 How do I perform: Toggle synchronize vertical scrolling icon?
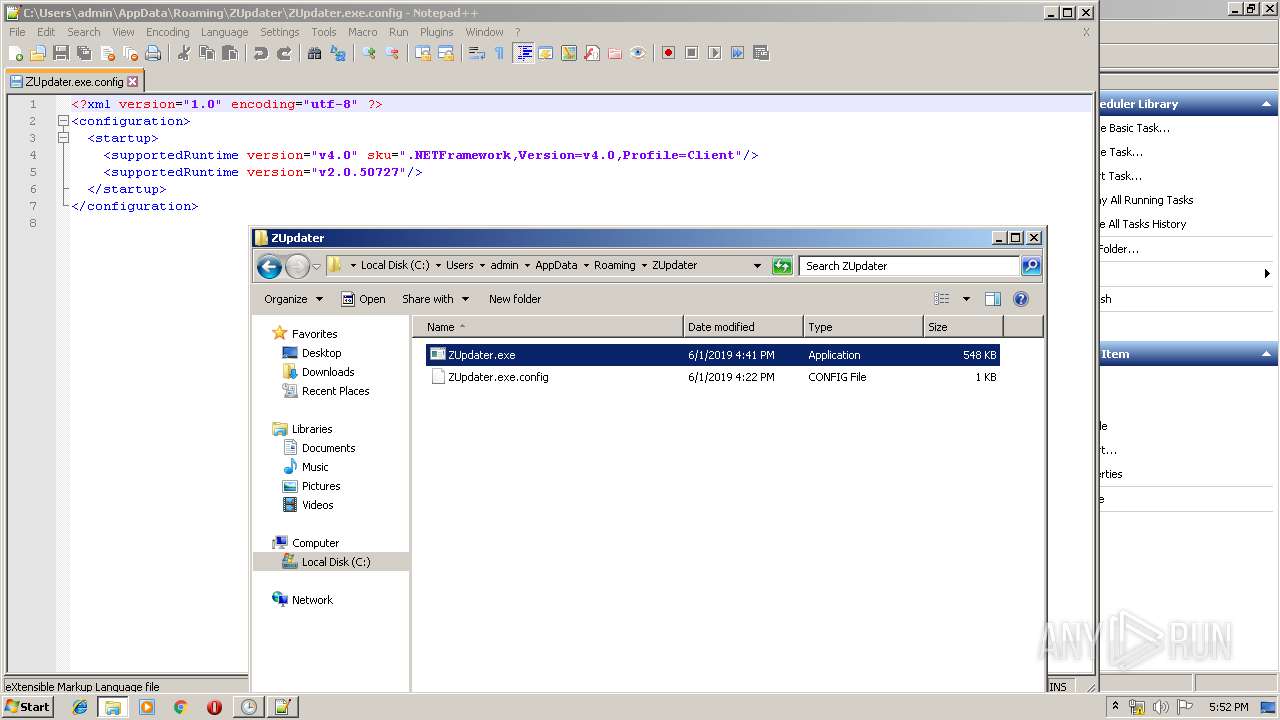click(x=423, y=53)
